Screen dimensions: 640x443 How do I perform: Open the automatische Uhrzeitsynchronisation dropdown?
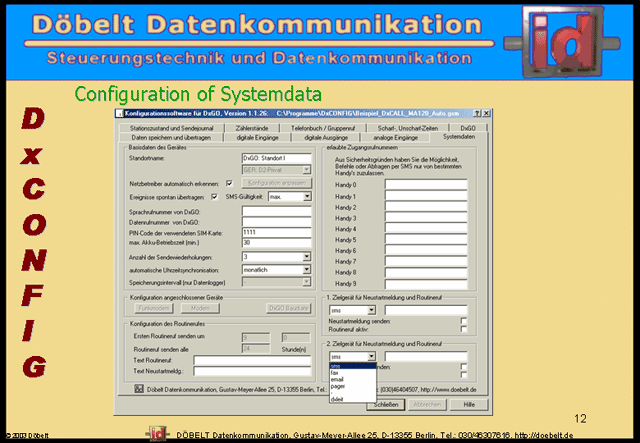(306, 270)
